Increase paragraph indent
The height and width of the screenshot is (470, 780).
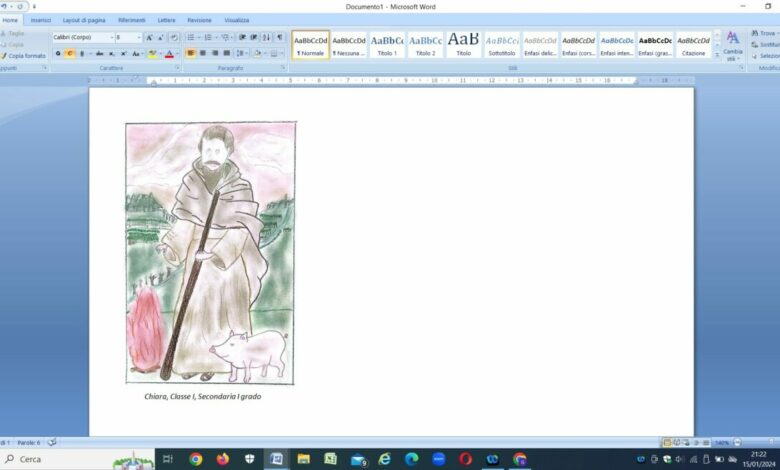click(254, 38)
